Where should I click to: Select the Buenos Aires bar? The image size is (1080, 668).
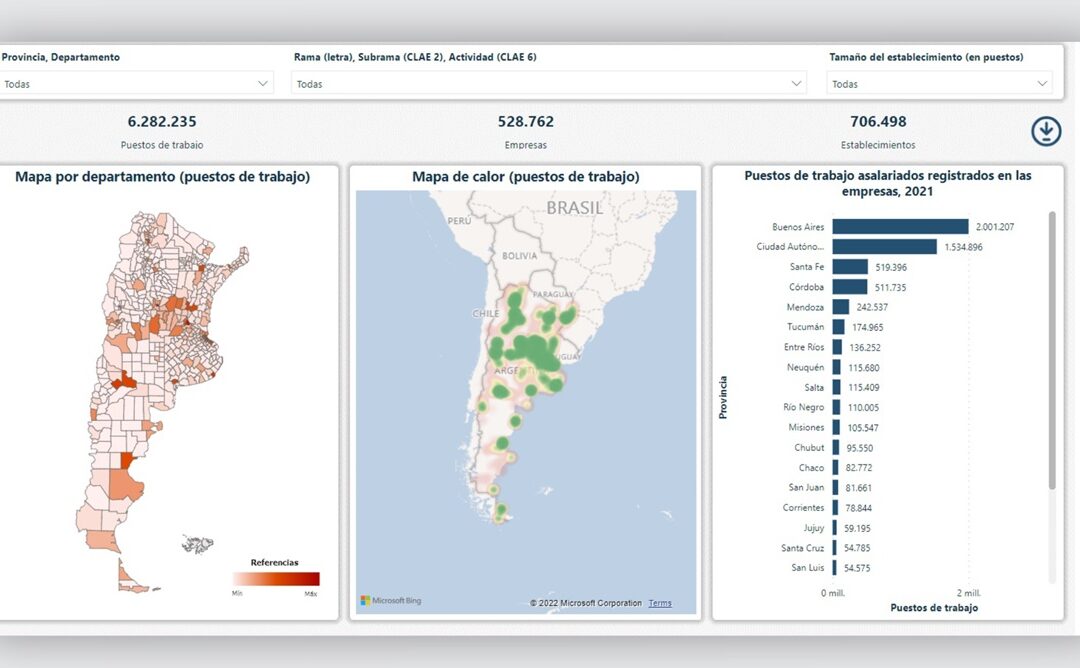click(900, 227)
